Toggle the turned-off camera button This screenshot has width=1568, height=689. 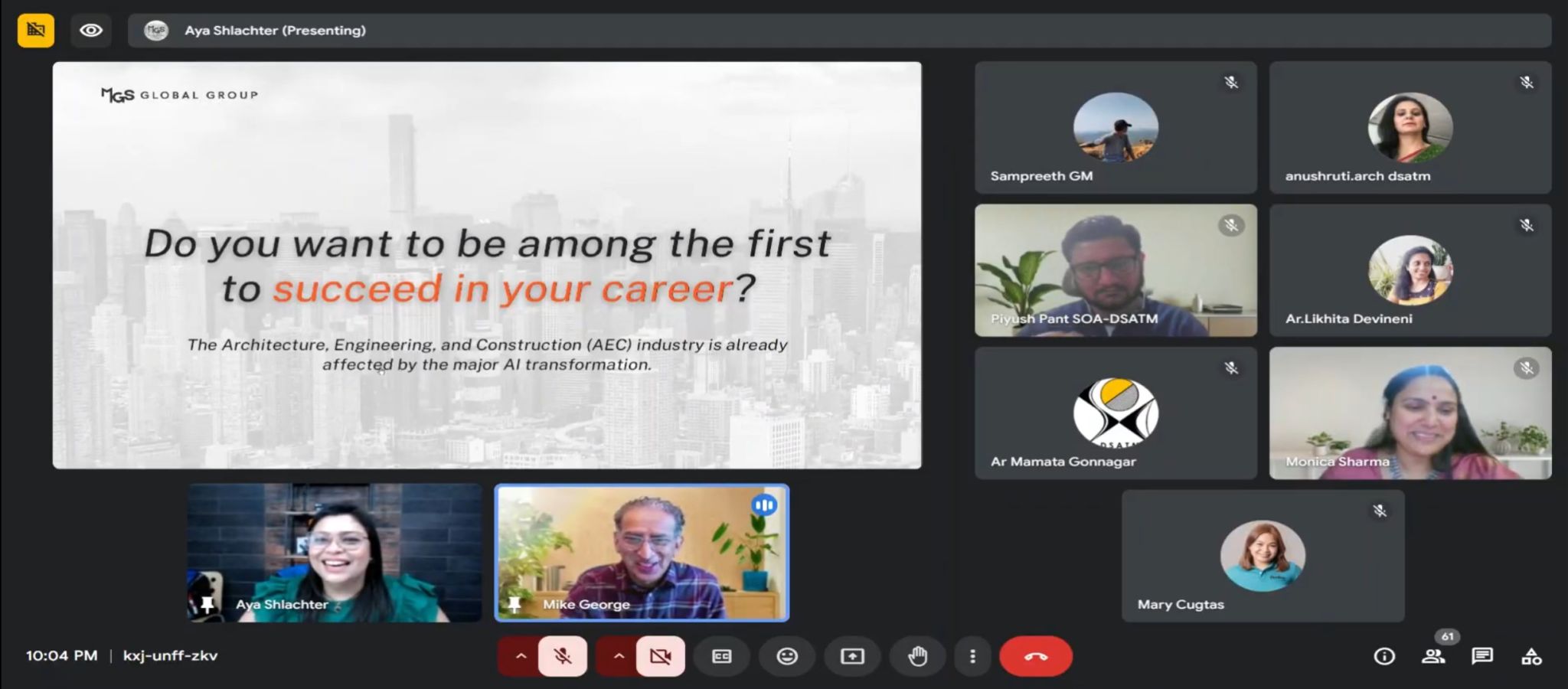coord(660,656)
